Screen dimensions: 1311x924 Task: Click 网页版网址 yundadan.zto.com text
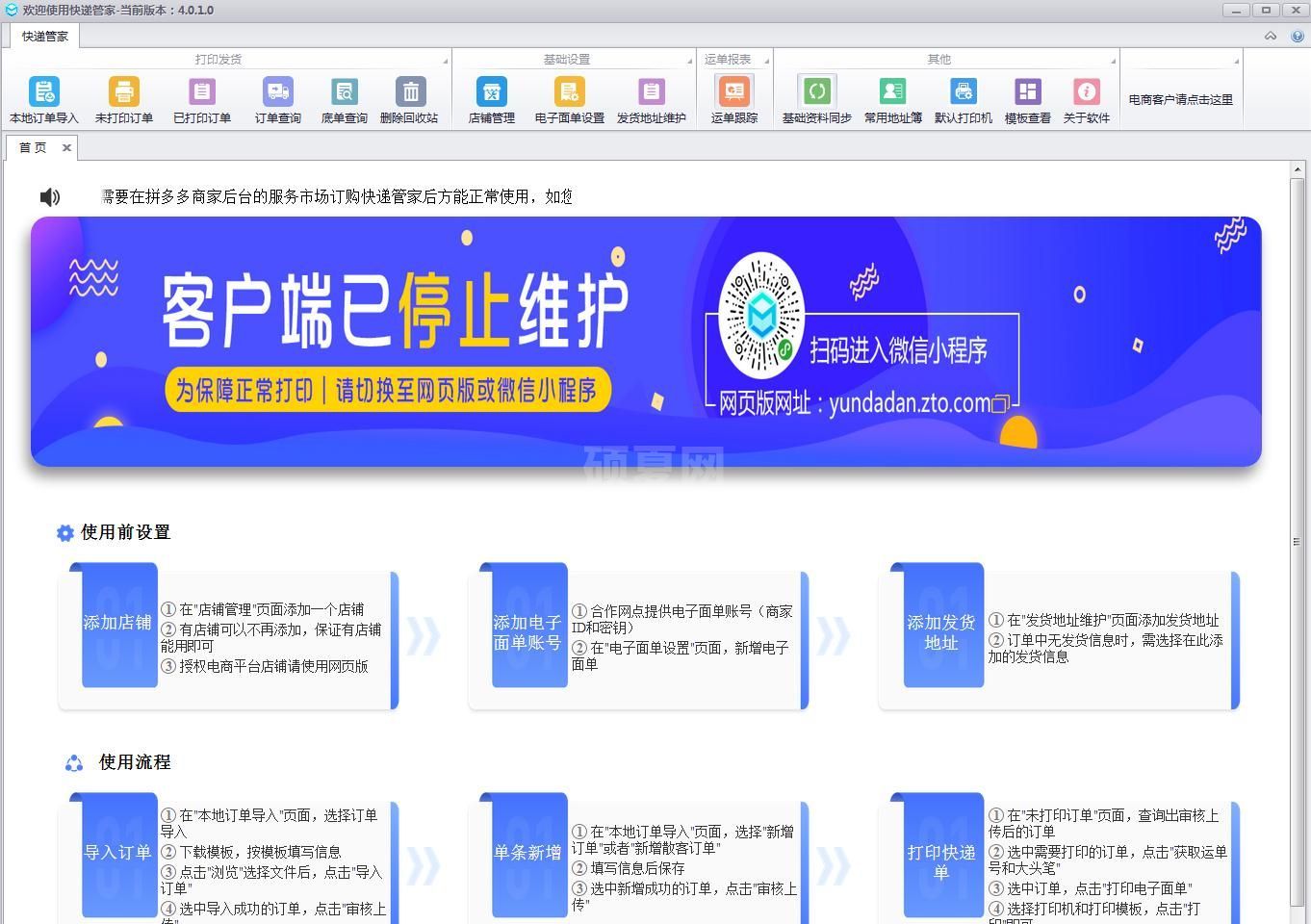[x=855, y=403]
